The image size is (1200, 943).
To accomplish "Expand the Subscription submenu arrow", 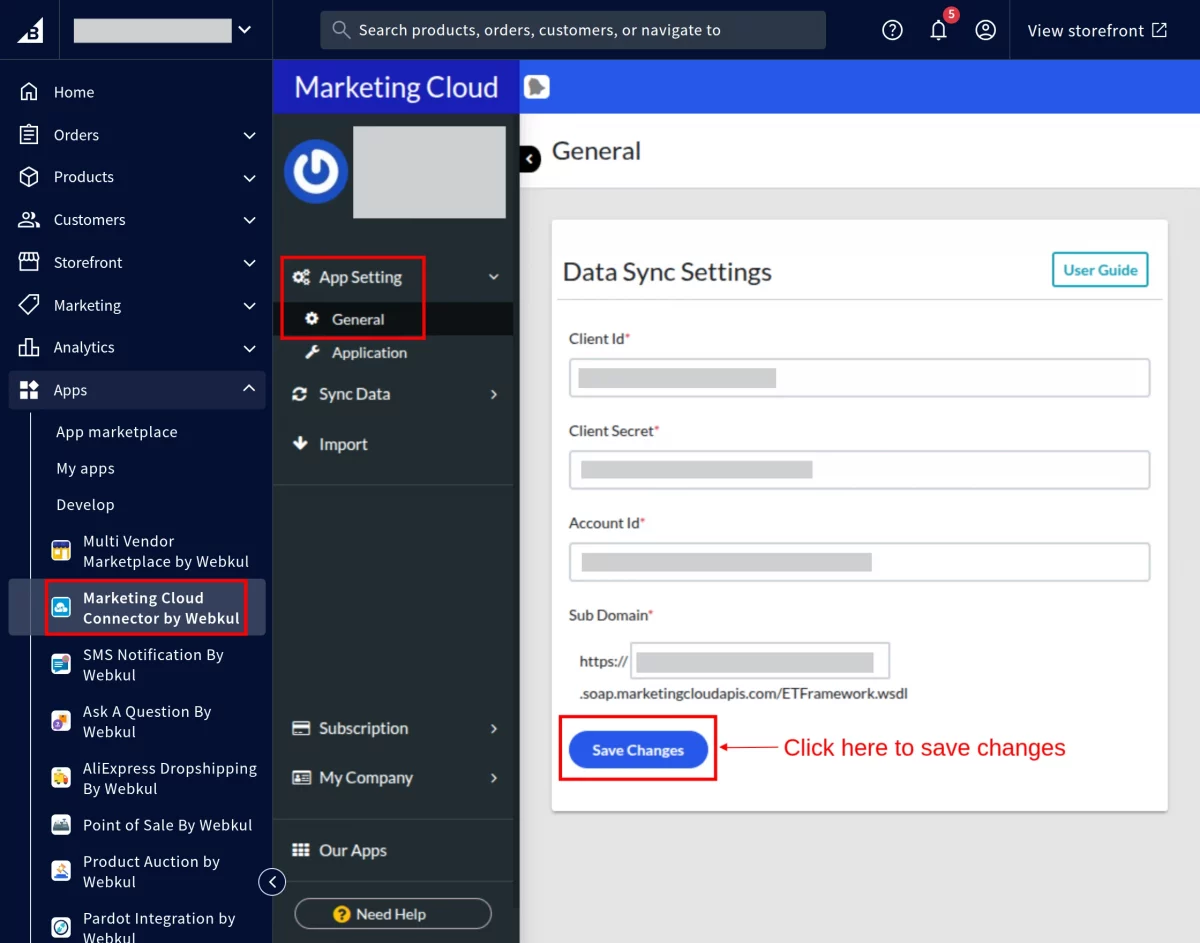I will [x=493, y=728].
